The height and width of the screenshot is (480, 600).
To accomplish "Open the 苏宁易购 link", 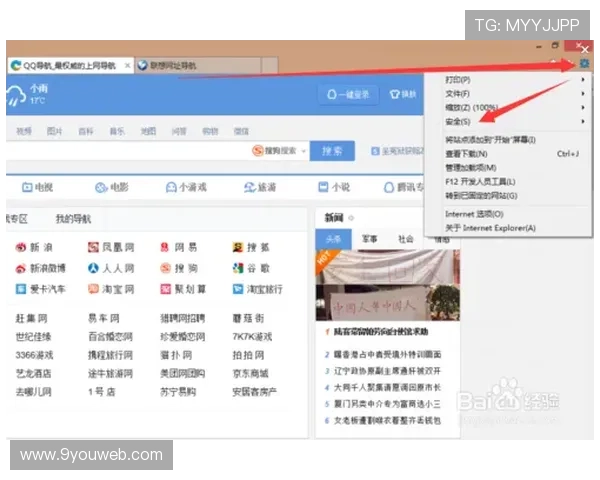I will point(178,392).
